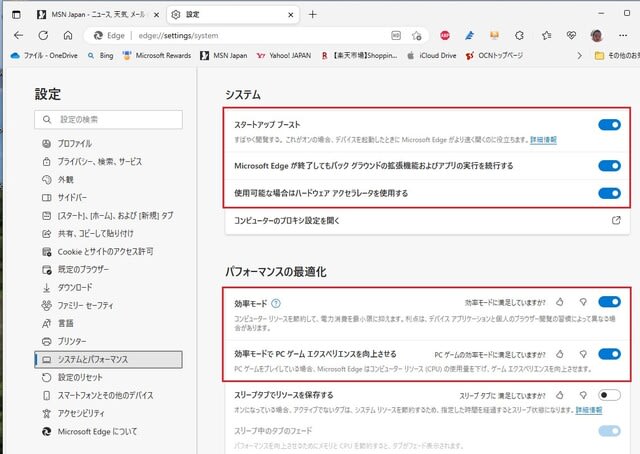Give thumbs down for 効率モード
Image resolution: width=640 pixels, height=454 pixels.
coord(583,302)
